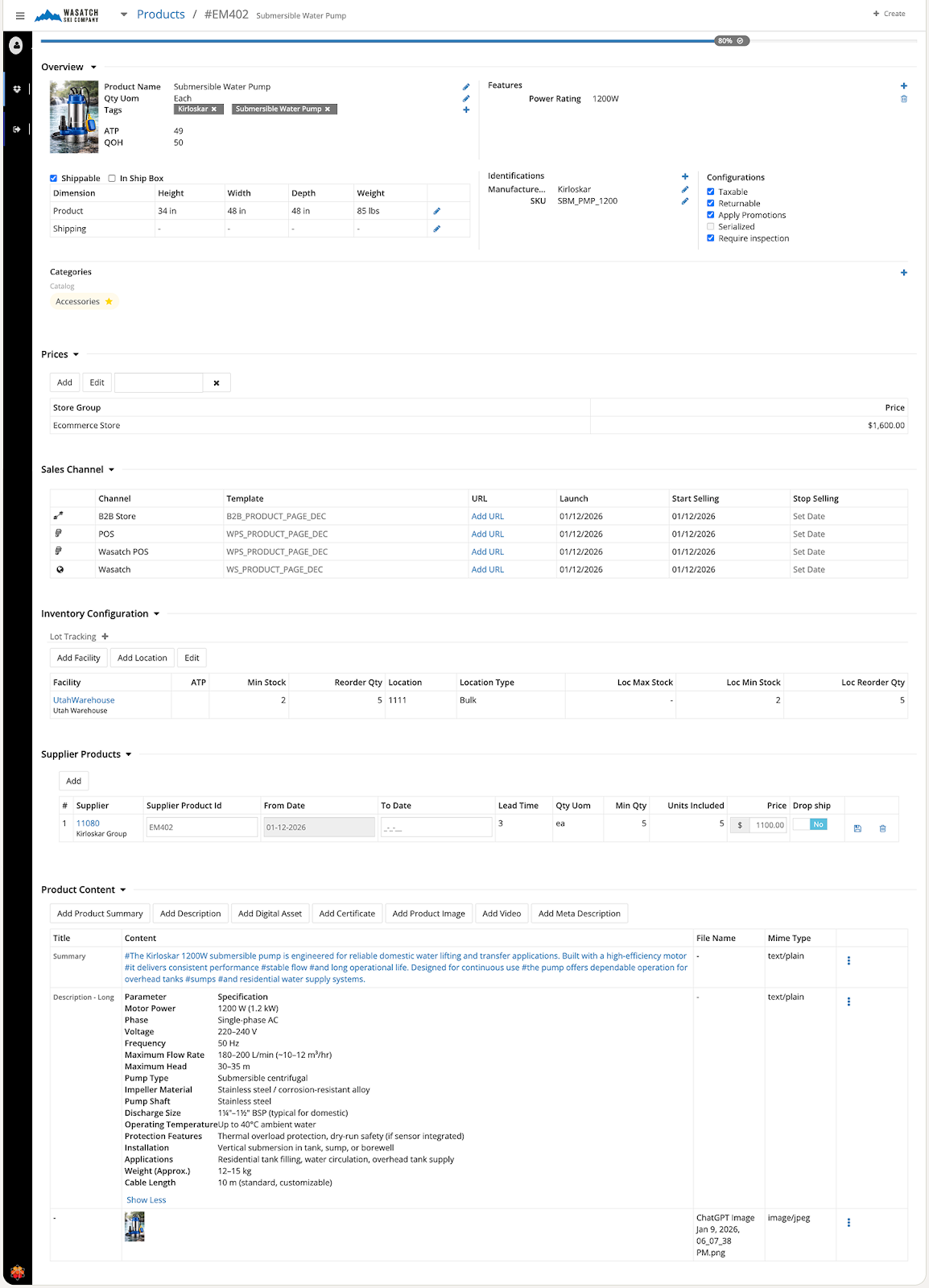Delete the Power Rating feature via trash icon
This screenshot has height=1288, width=929.
point(903,99)
